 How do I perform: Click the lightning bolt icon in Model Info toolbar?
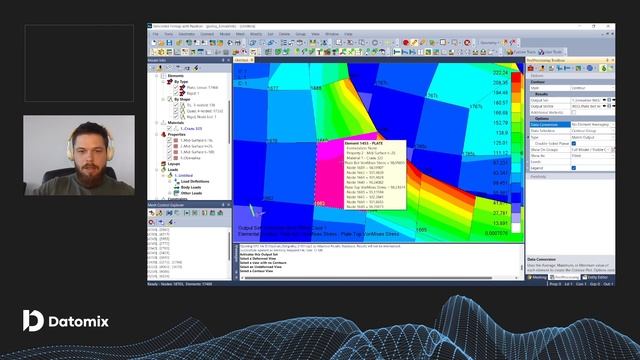(196, 68)
